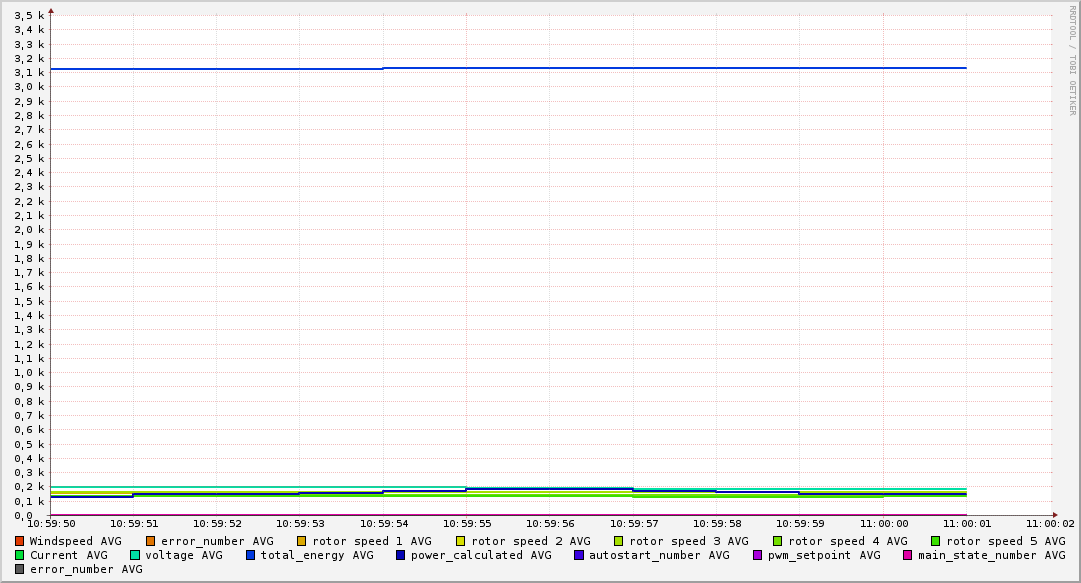Click the green Current AVG legend swatch
The height and width of the screenshot is (583, 1081).
tap(19, 555)
